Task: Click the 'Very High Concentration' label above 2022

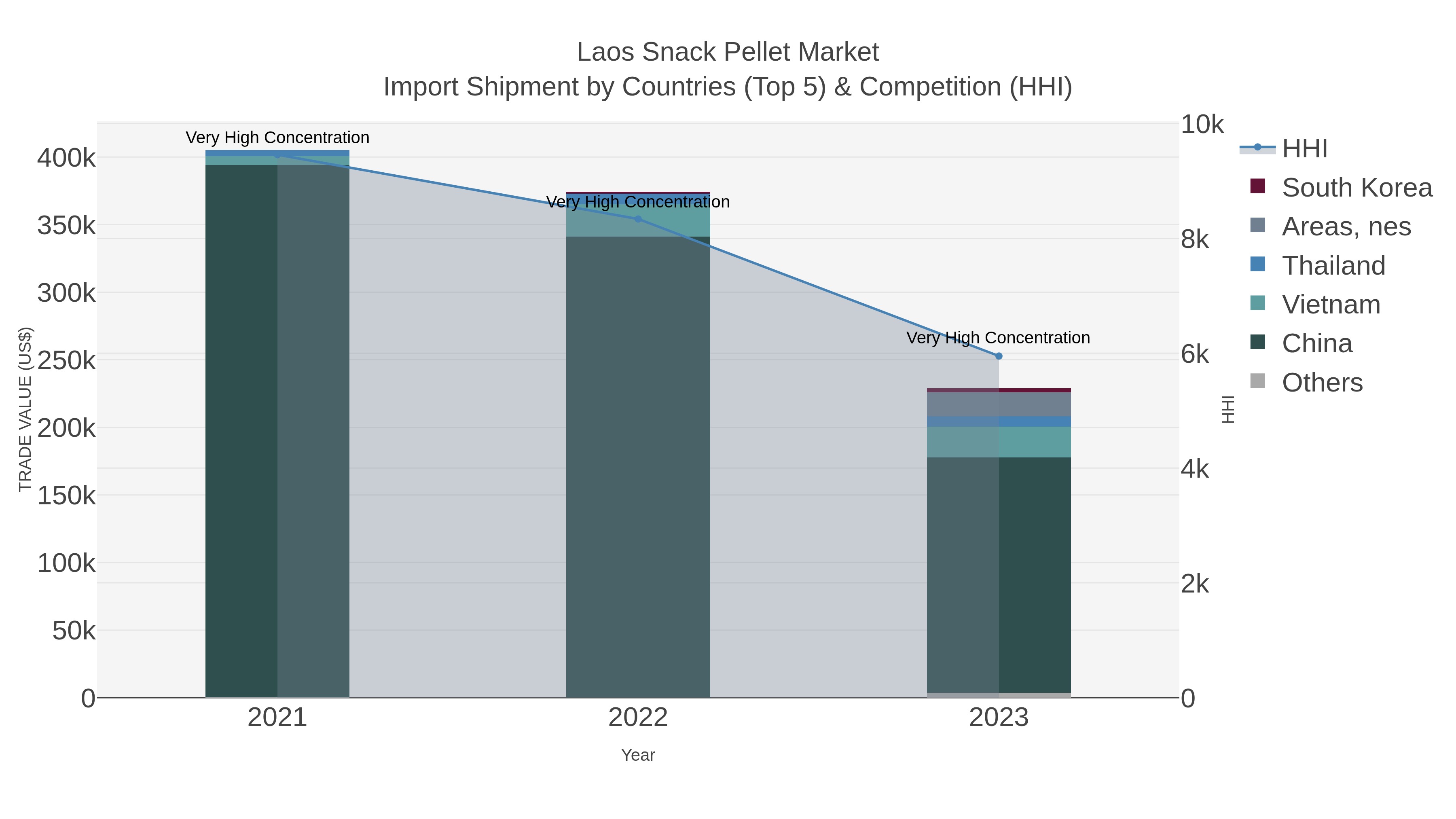Action: (638, 202)
